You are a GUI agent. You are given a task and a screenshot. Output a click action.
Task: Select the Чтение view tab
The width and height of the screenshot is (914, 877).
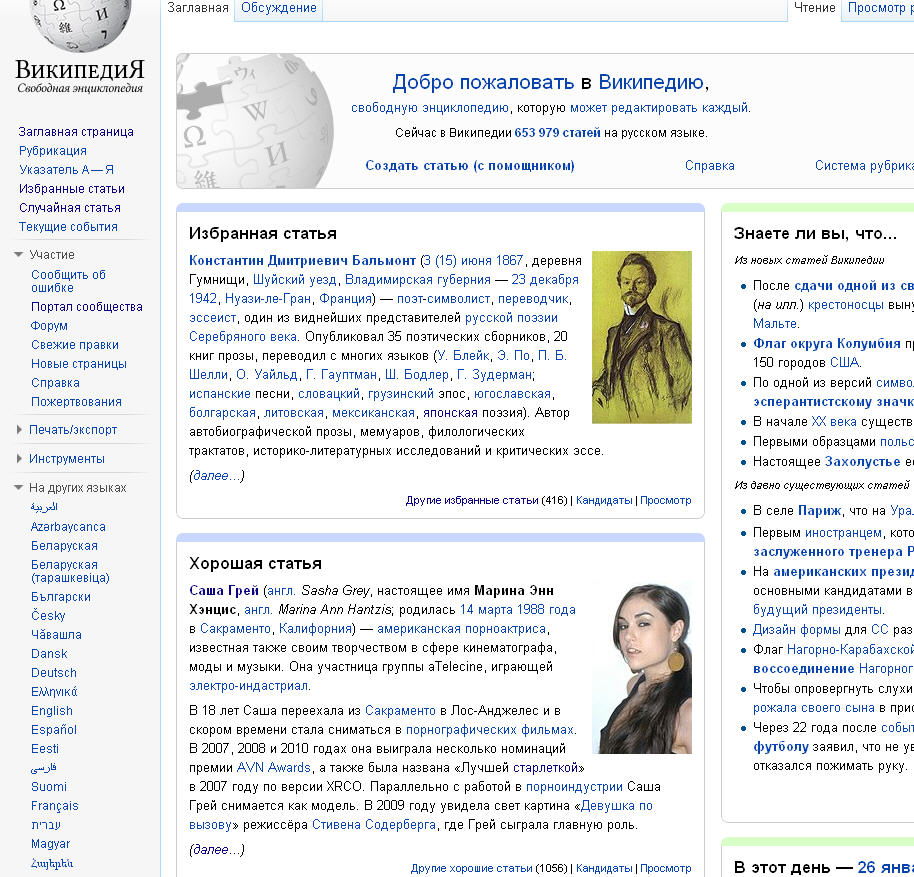pos(815,8)
